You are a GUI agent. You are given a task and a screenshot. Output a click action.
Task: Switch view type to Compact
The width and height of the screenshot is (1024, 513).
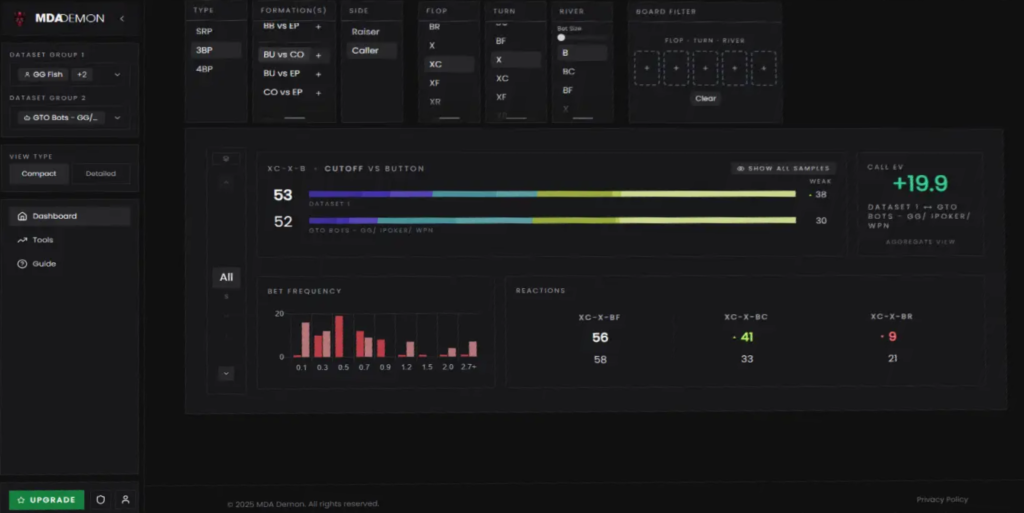point(39,174)
